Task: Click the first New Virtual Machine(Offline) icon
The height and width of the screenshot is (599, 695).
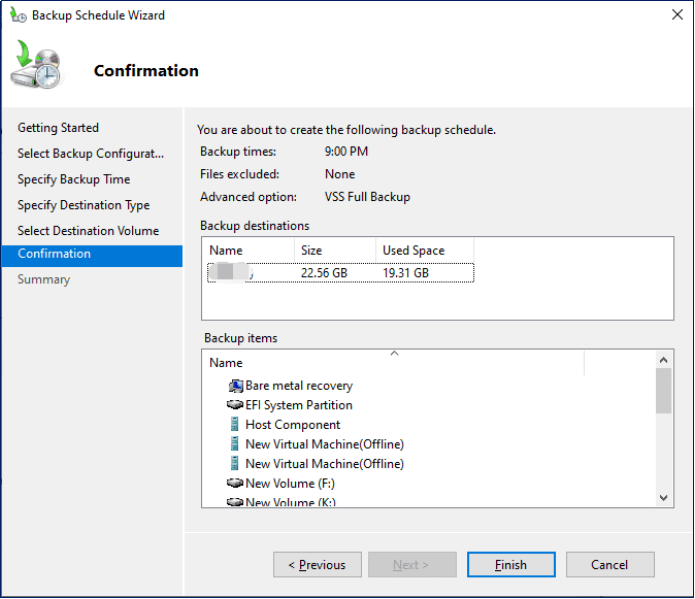Action: [x=235, y=444]
